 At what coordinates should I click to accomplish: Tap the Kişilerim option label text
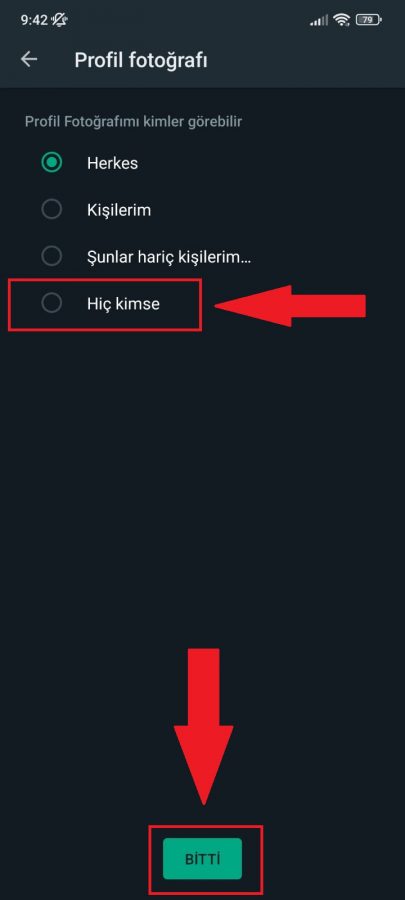pyautogui.click(x=119, y=211)
